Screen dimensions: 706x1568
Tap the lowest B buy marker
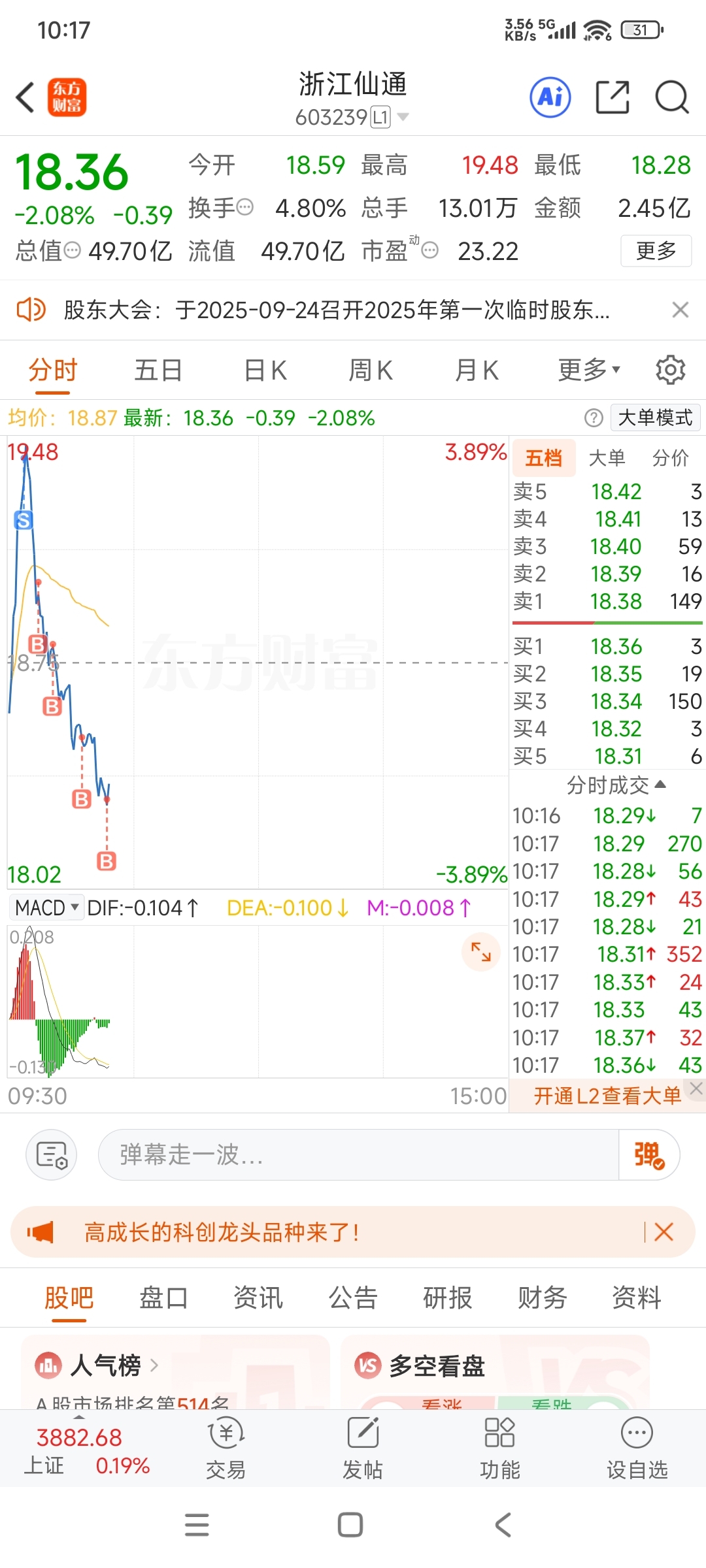pyautogui.click(x=107, y=861)
